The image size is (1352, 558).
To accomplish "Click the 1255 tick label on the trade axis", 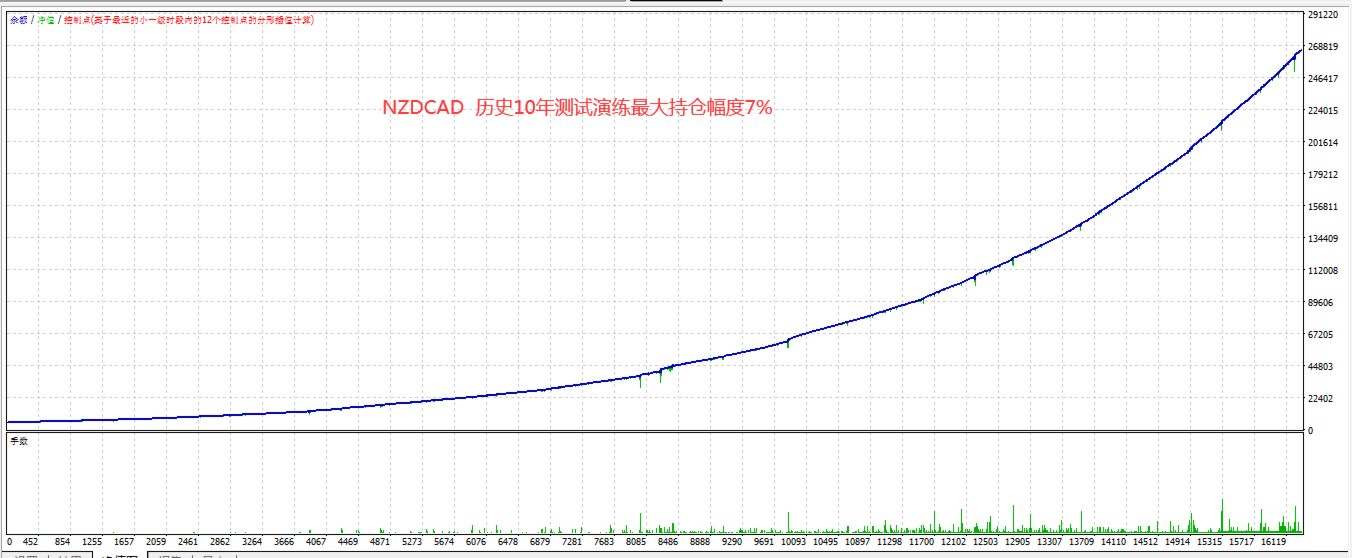I will (x=92, y=542).
